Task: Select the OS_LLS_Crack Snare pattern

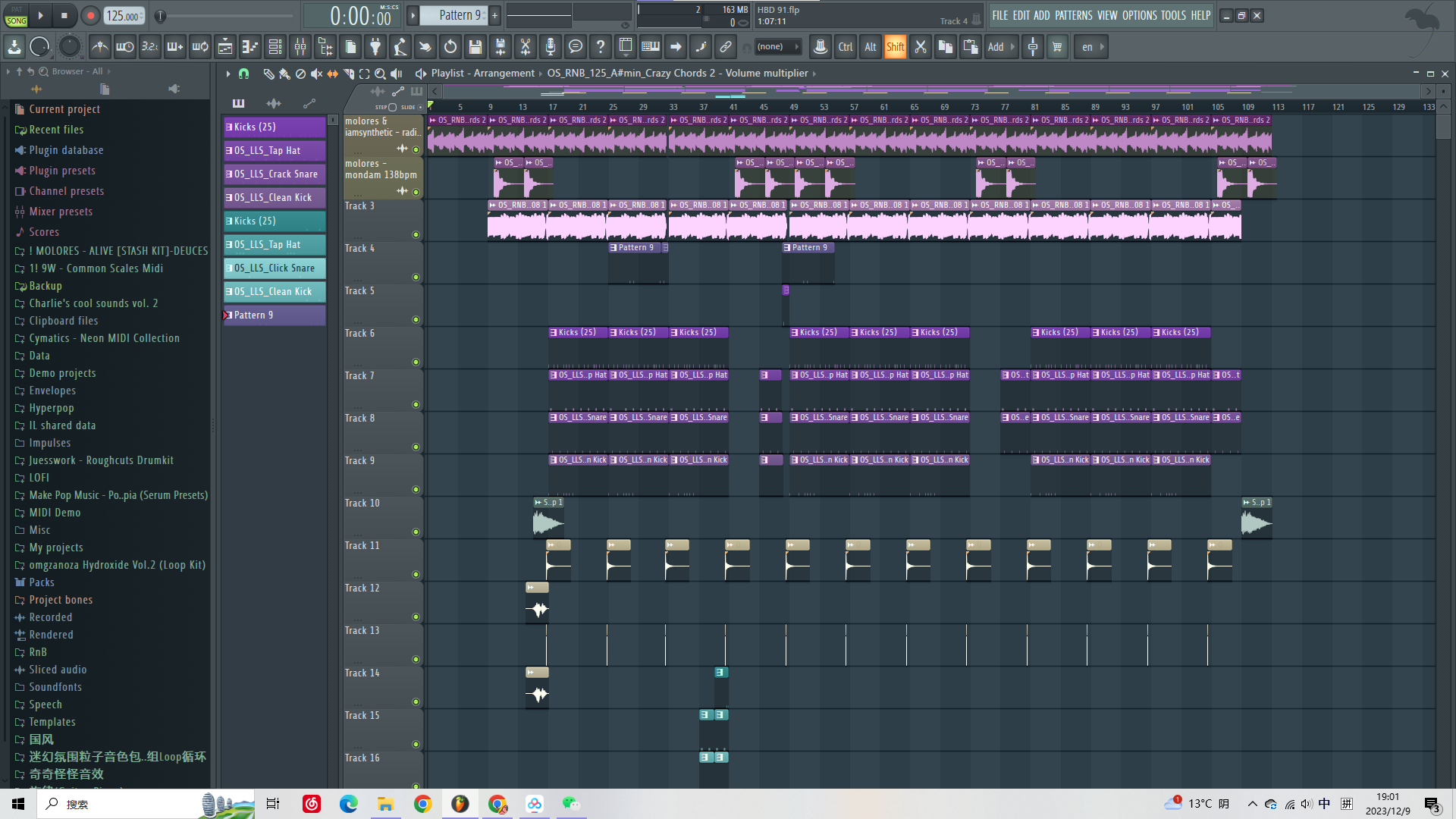Action: pyautogui.click(x=275, y=174)
